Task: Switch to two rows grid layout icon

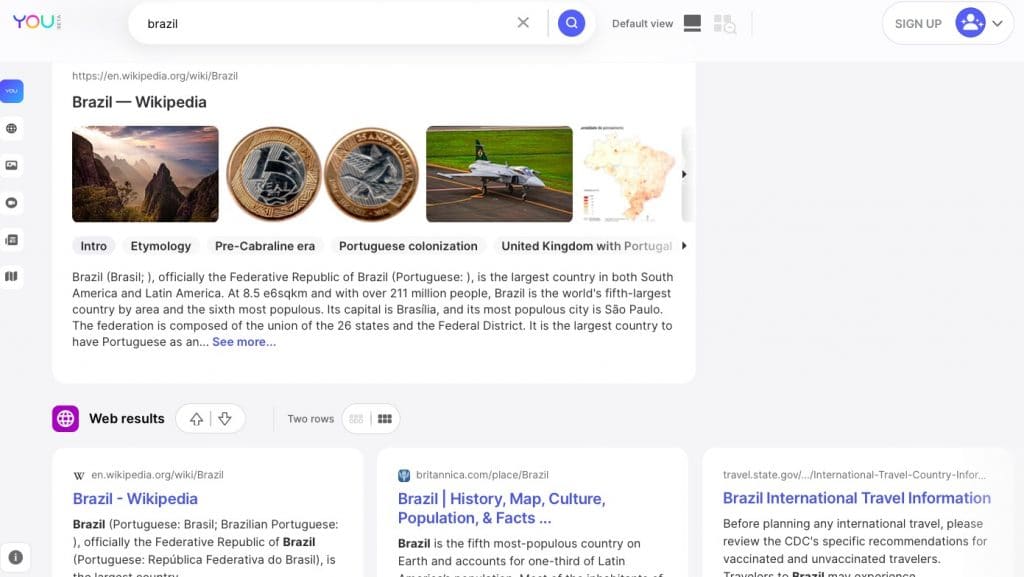Action: (x=385, y=419)
